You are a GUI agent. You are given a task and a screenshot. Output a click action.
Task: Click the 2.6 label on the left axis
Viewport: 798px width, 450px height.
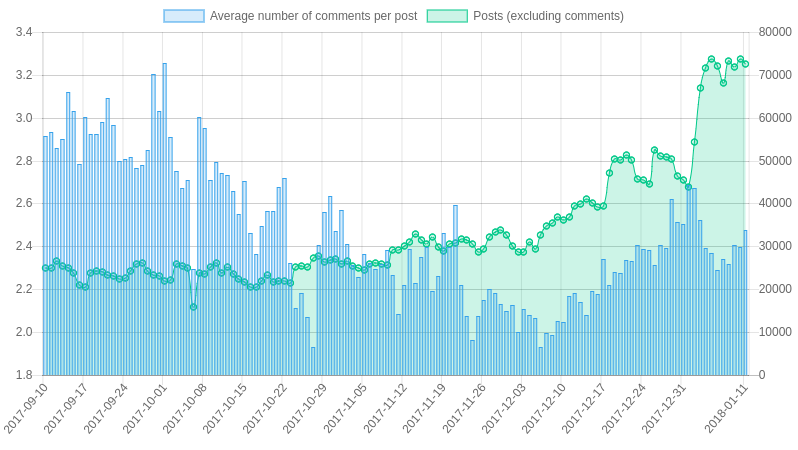(24, 203)
